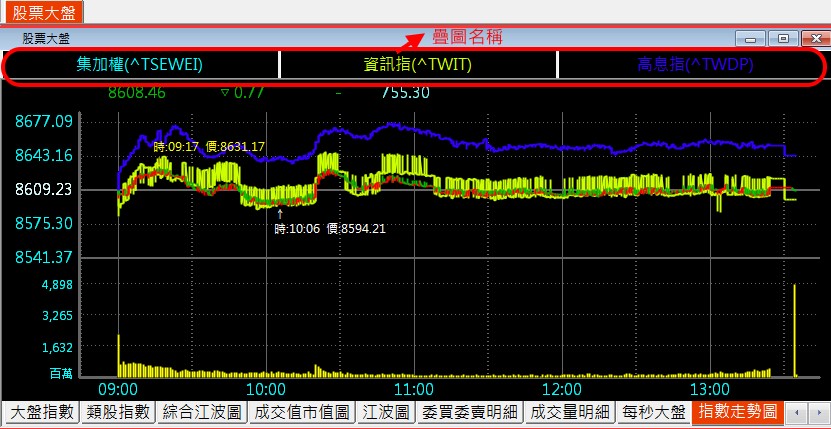Select the 資訊指(^TWIT) overlay header
Screen dimensions: 831x429
point(417,65)
